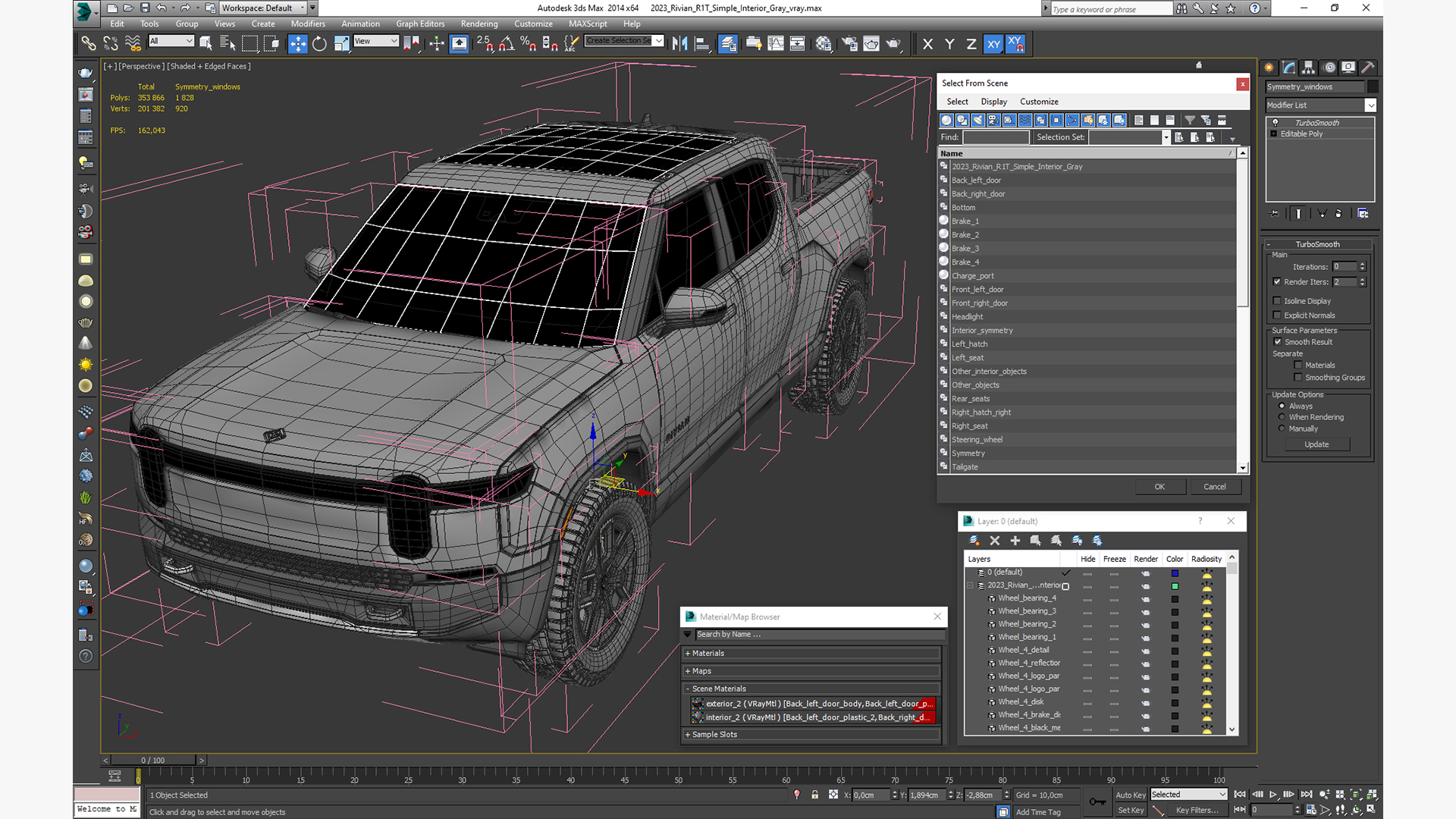
Task: Open the Manage Layers toolbar icon
Action: pyautogui.click(x=728, y=43)
